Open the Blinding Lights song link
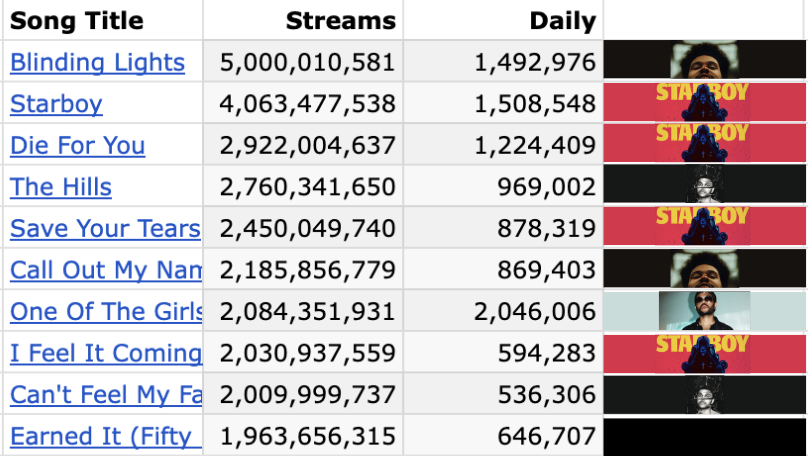 [97, 62]
